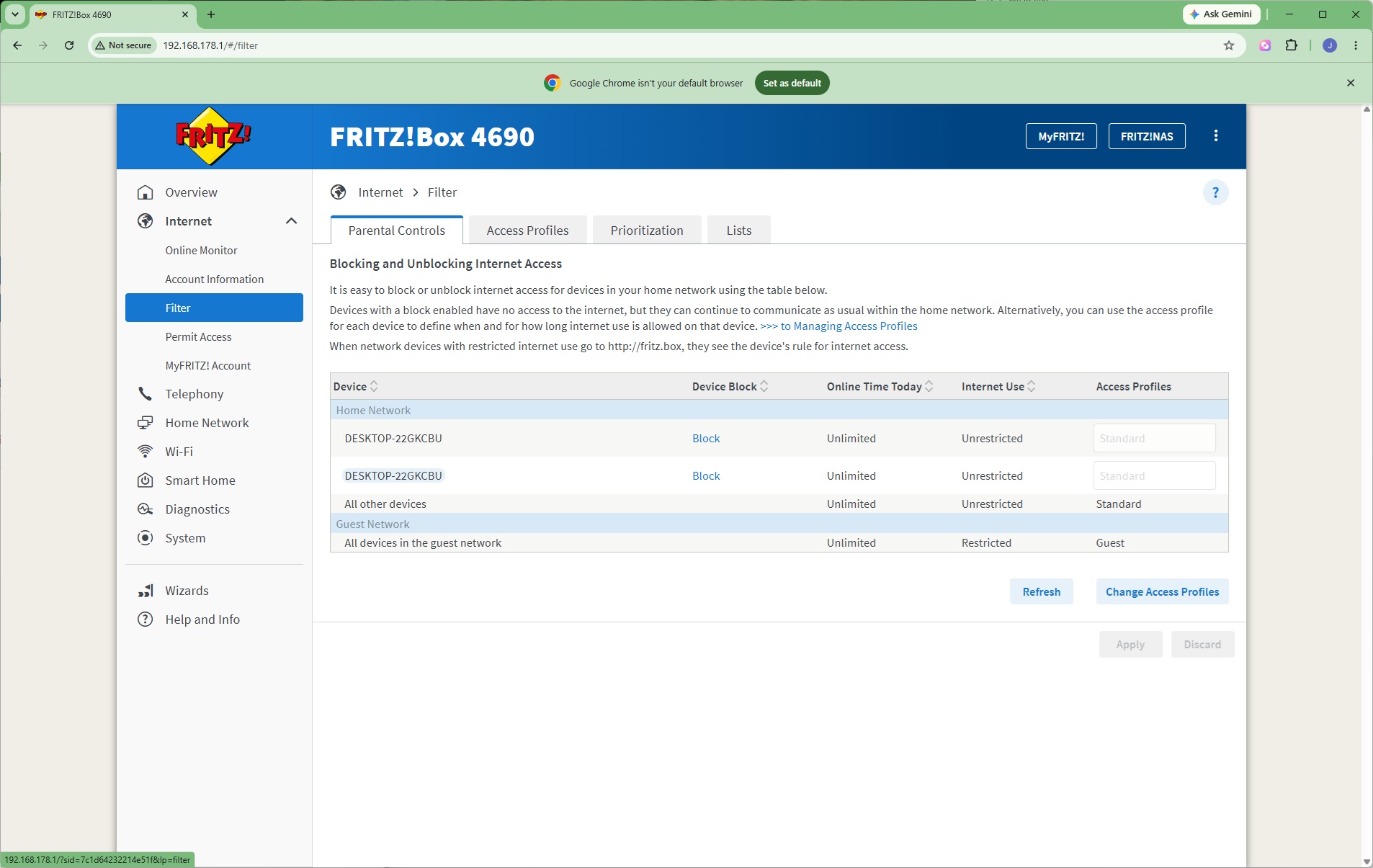
Task: Click the Telephony phone icon
Action: pyautogui.click(x=146, y=394)
